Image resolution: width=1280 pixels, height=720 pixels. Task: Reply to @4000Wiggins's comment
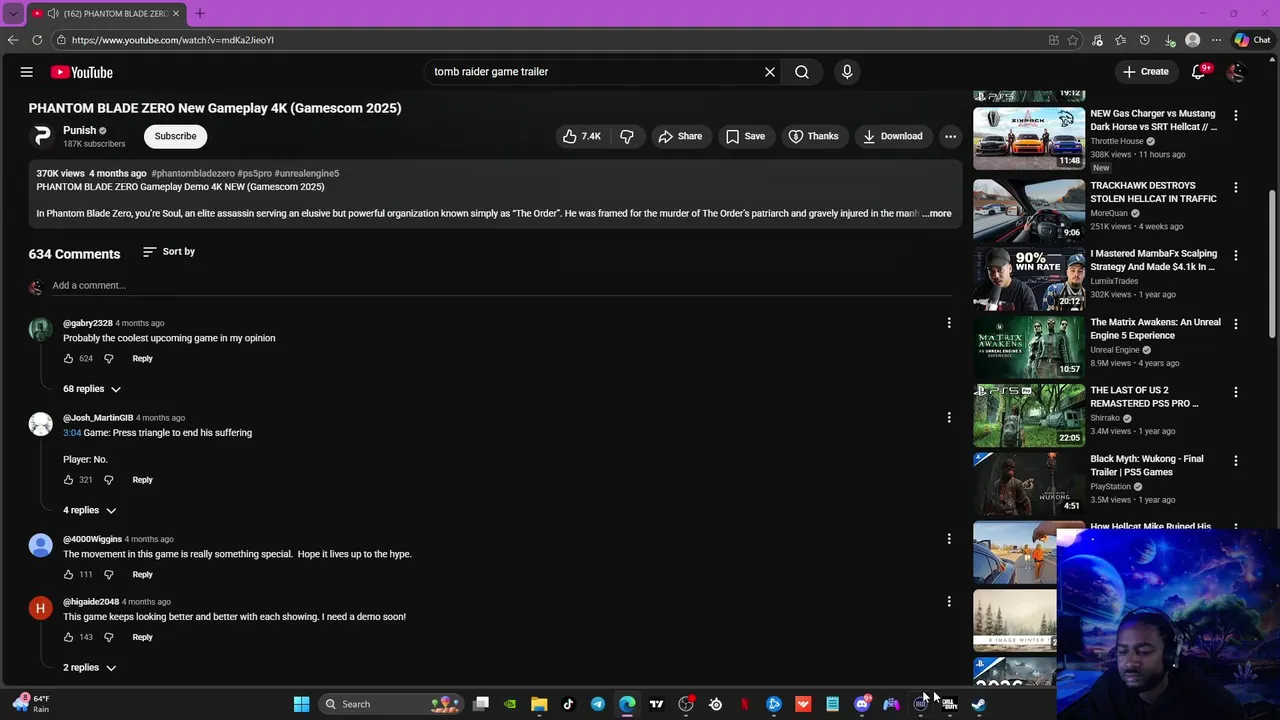pos(142,574)
